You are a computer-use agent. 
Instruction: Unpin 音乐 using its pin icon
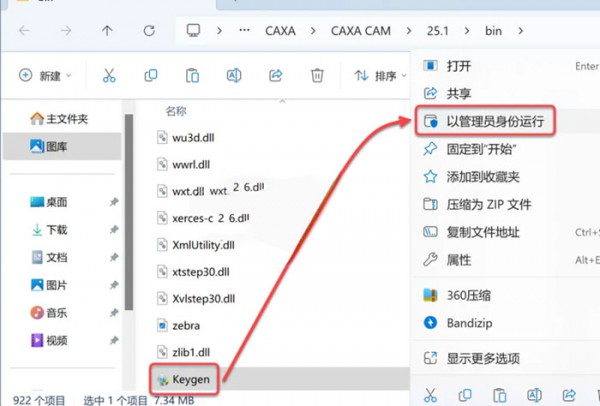tap(114, 313)
